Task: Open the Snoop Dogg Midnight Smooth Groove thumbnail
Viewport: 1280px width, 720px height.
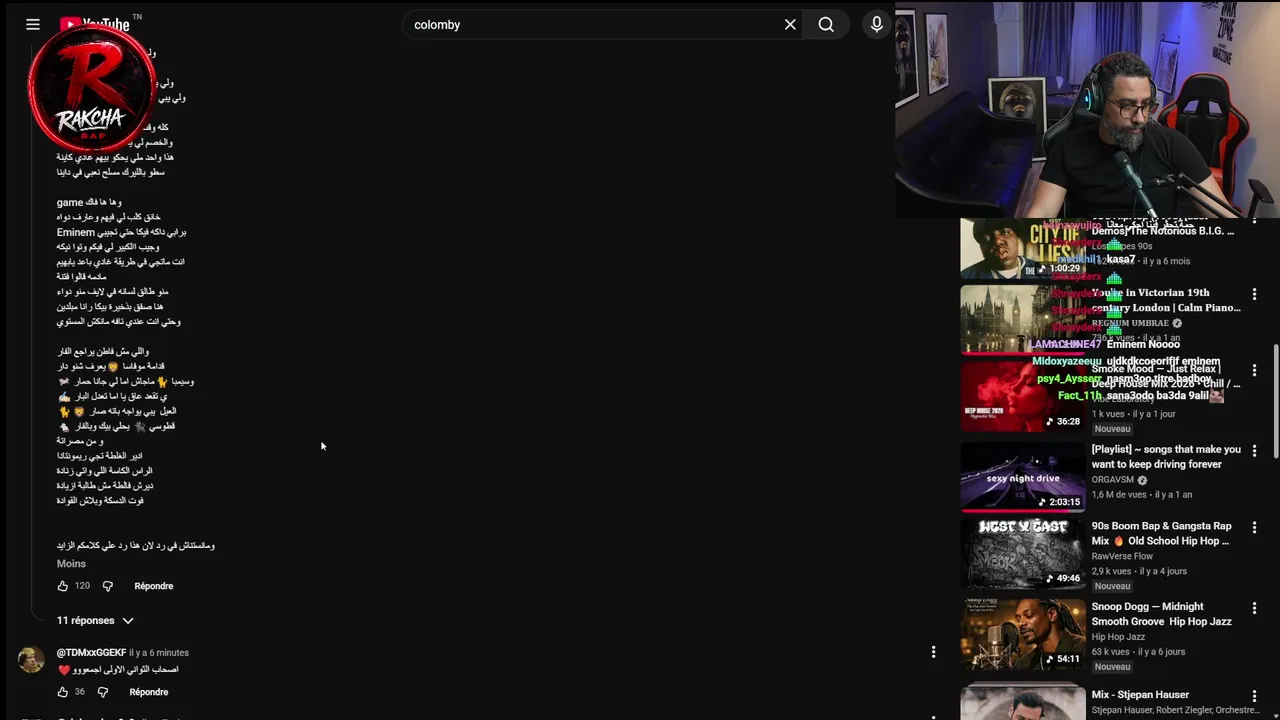Action: (x=1022, y=634)
